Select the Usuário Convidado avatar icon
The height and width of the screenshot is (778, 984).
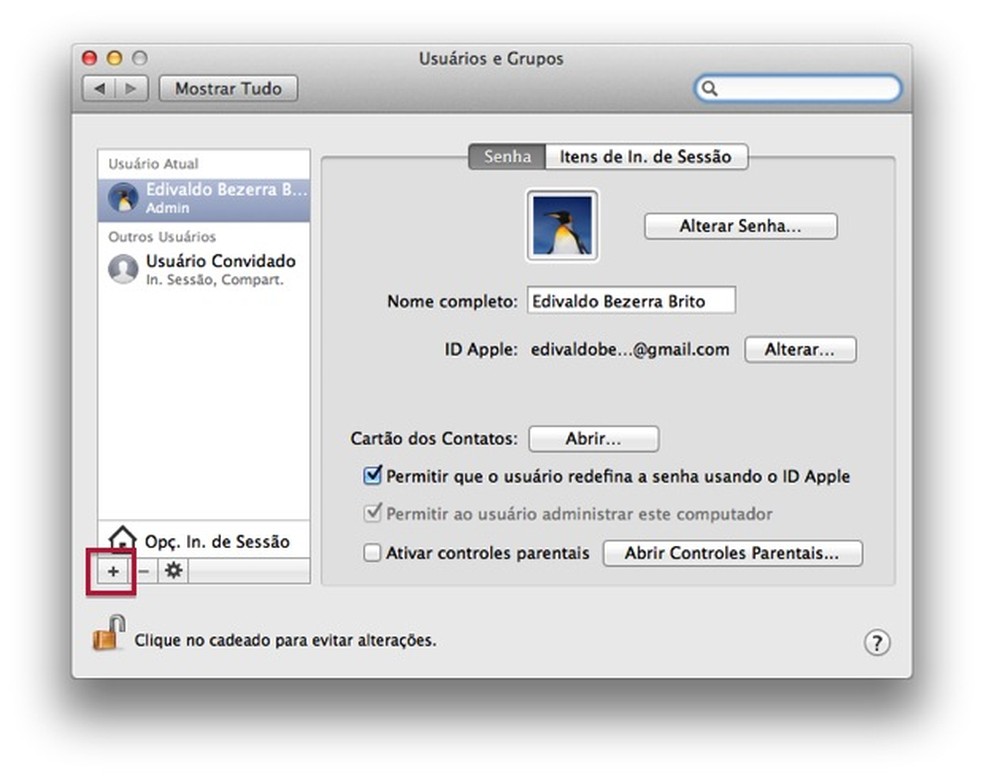pos(123,269)
